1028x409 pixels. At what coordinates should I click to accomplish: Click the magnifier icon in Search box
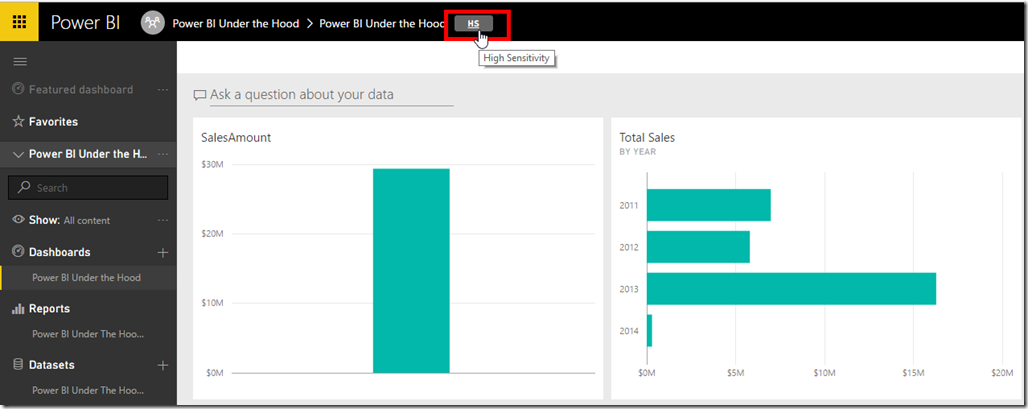[x=24, y=187]
